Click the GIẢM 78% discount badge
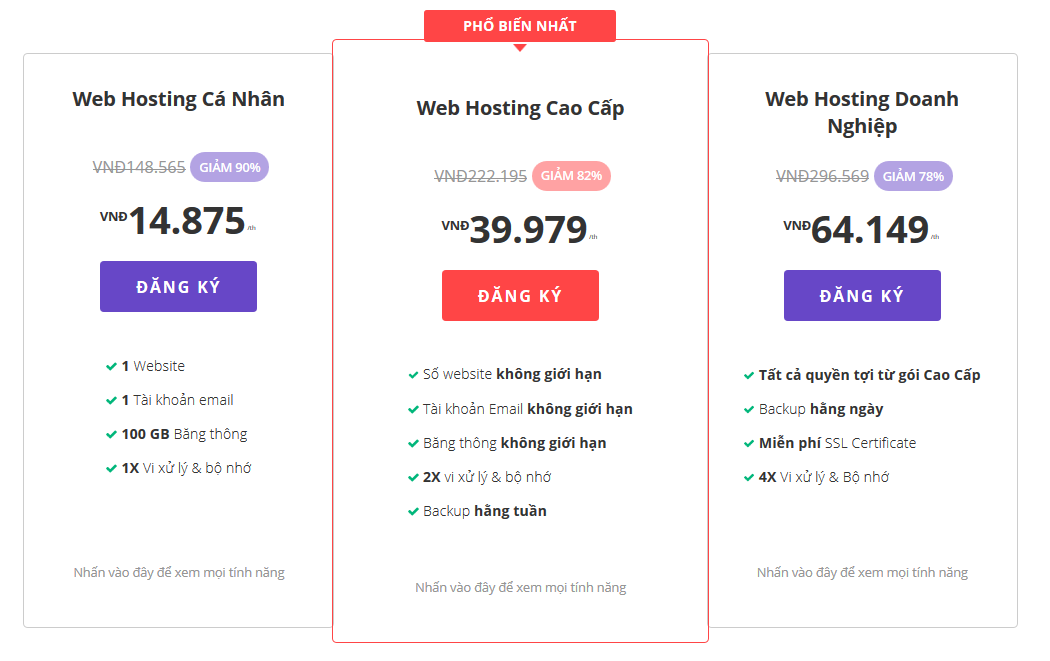Image resolution: width=1050 pixels, height=661 pixels. (x=913, y=176)
